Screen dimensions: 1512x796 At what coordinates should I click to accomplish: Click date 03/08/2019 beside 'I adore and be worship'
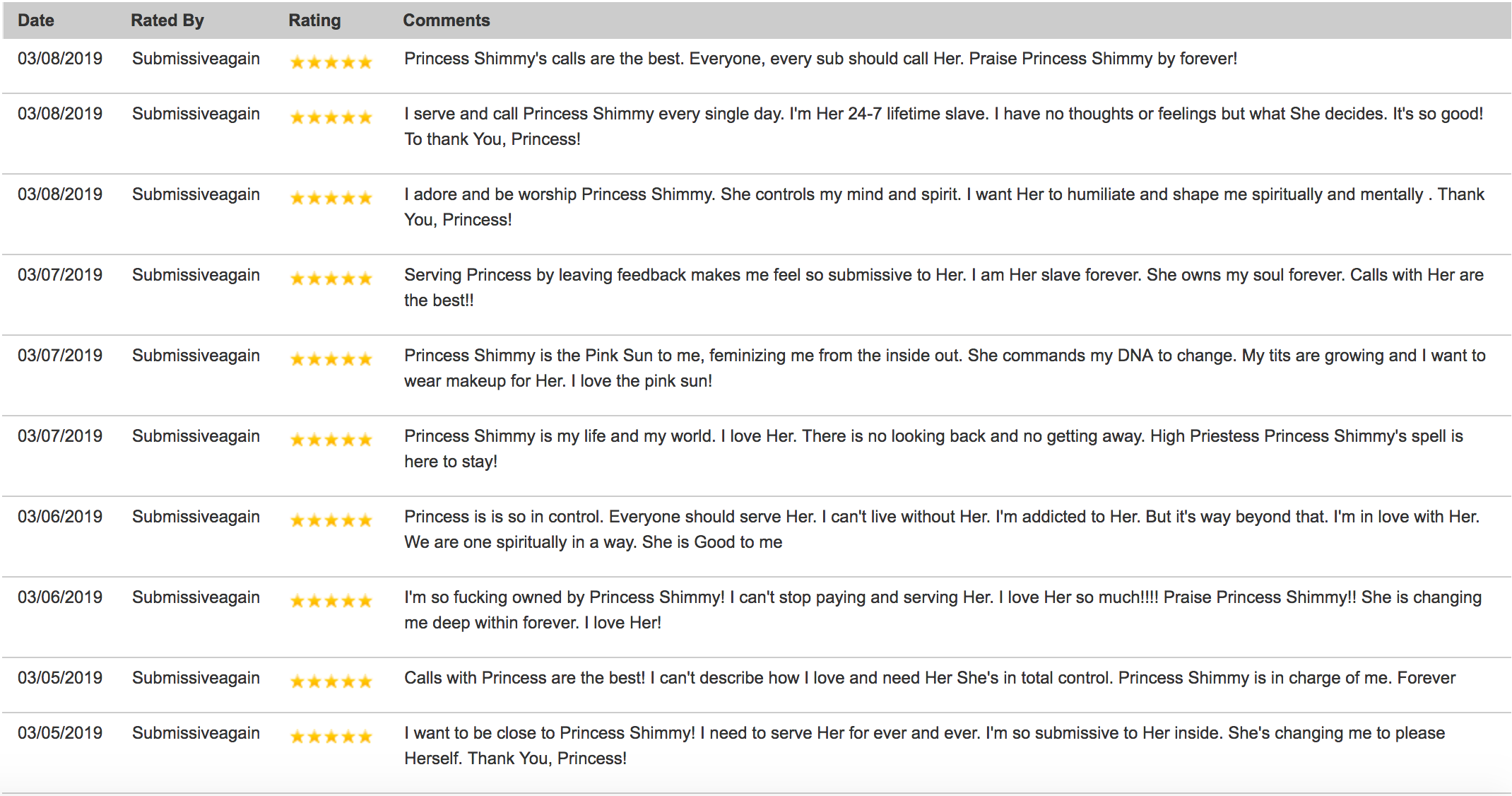60,194
